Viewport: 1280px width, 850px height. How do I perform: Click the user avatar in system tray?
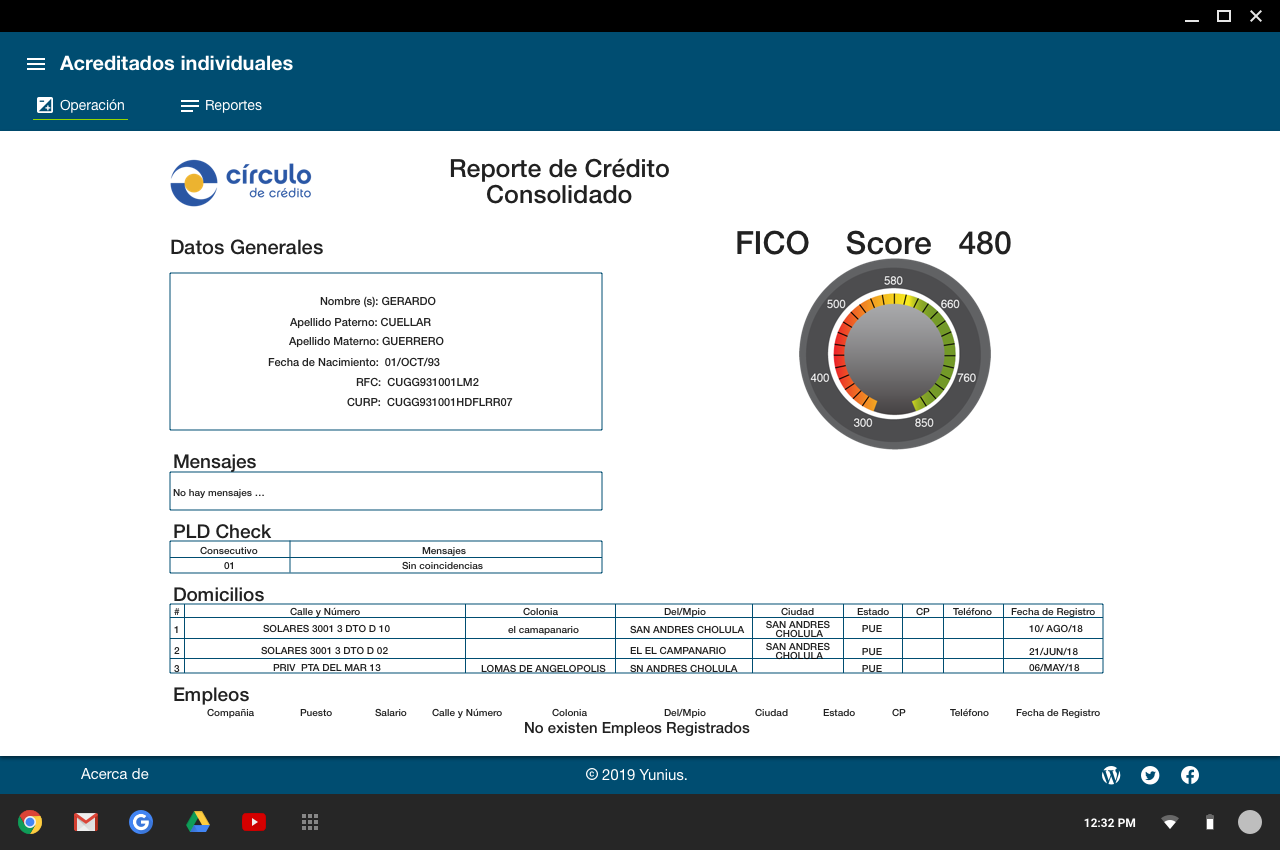1250,822
